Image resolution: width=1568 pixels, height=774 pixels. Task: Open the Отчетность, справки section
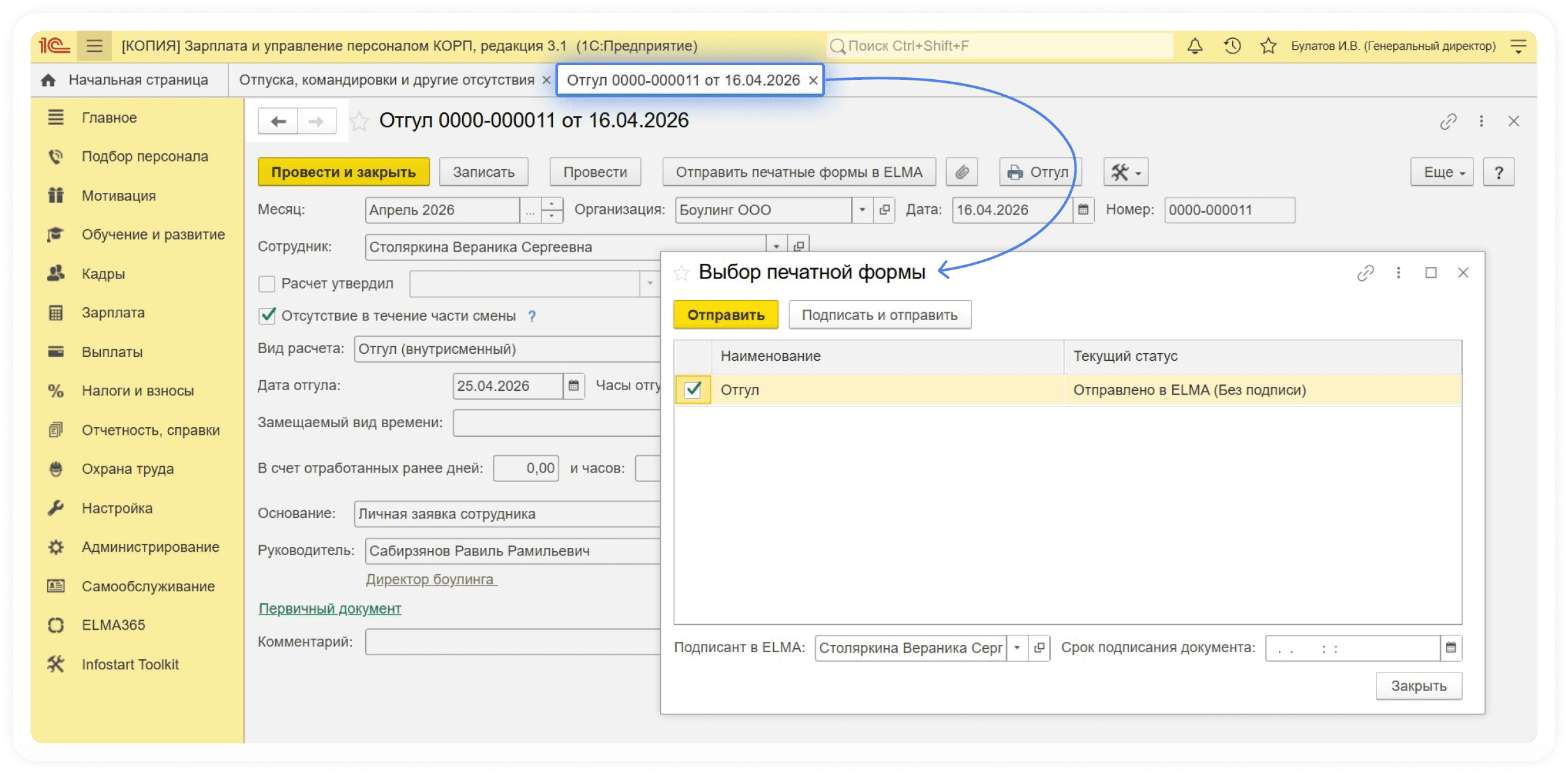click(x=151, y=430)
